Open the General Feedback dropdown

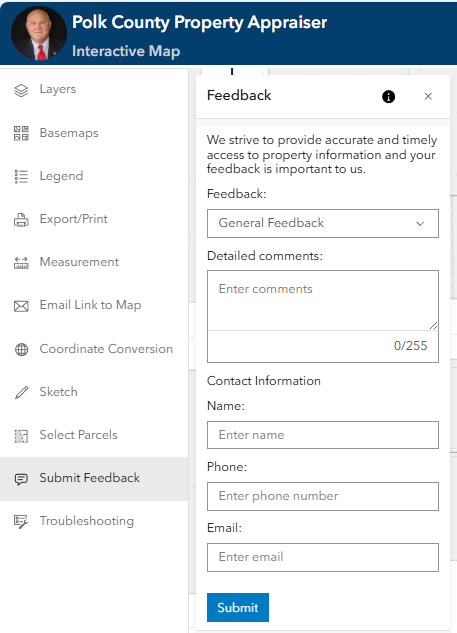[323, 223]
